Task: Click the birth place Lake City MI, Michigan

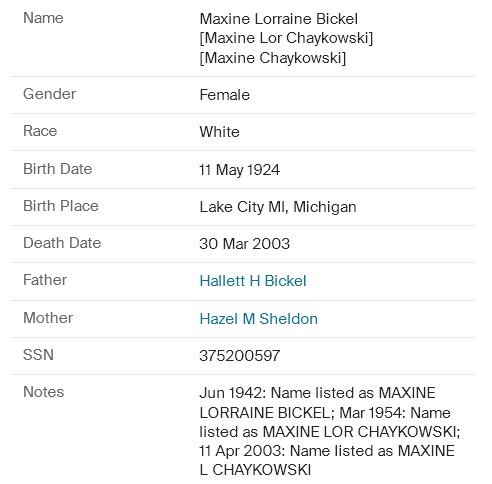Action: point(278,207)
